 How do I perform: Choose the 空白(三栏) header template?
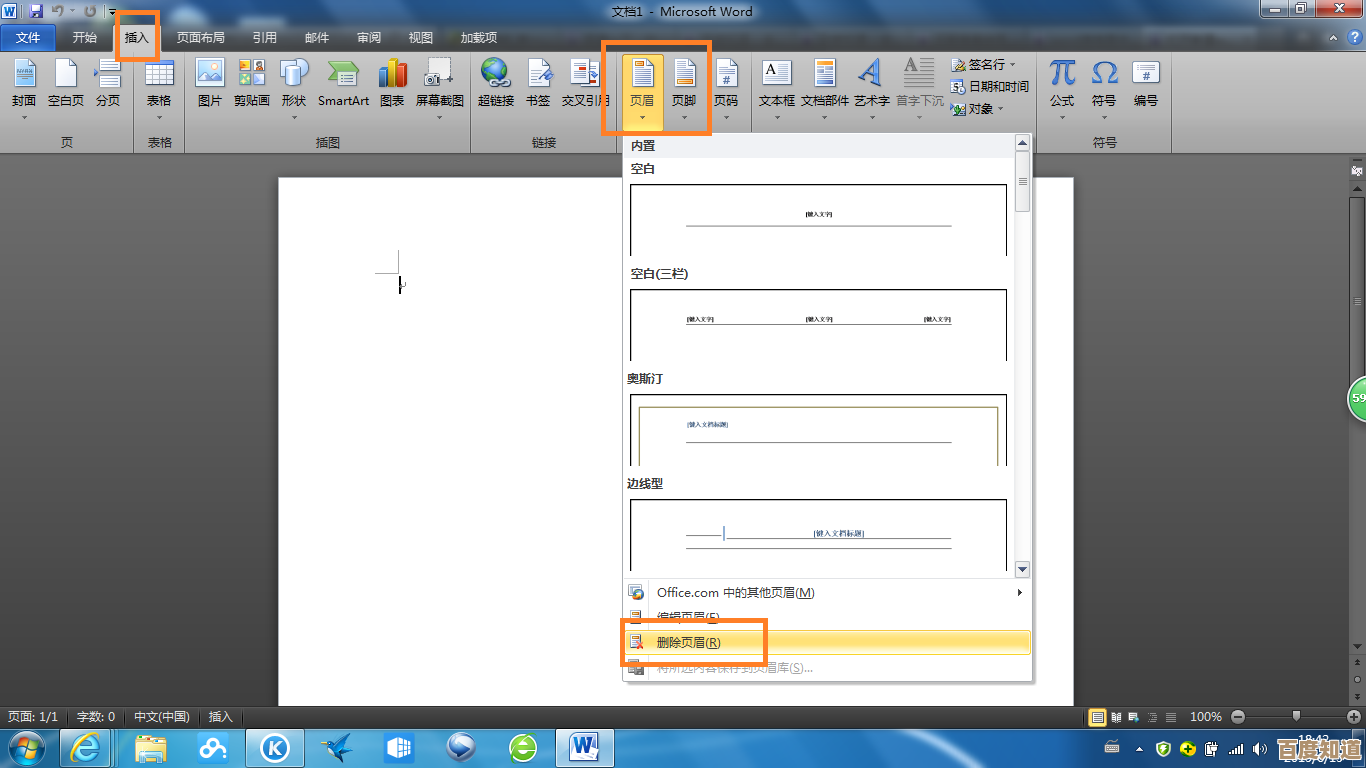click(x=819, y=324)
